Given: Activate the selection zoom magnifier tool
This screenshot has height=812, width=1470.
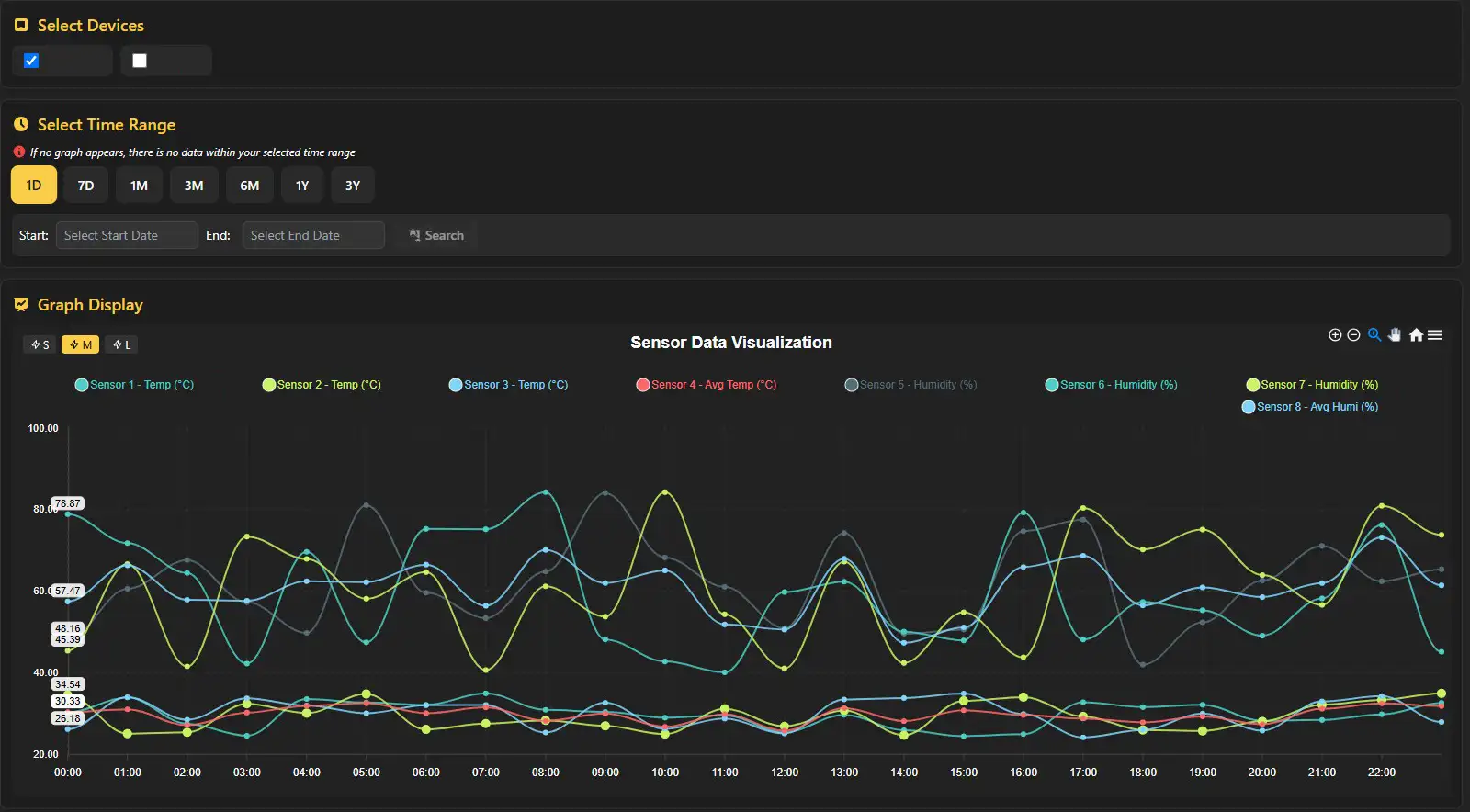Looking at the screenshot, I should 1374,335.
